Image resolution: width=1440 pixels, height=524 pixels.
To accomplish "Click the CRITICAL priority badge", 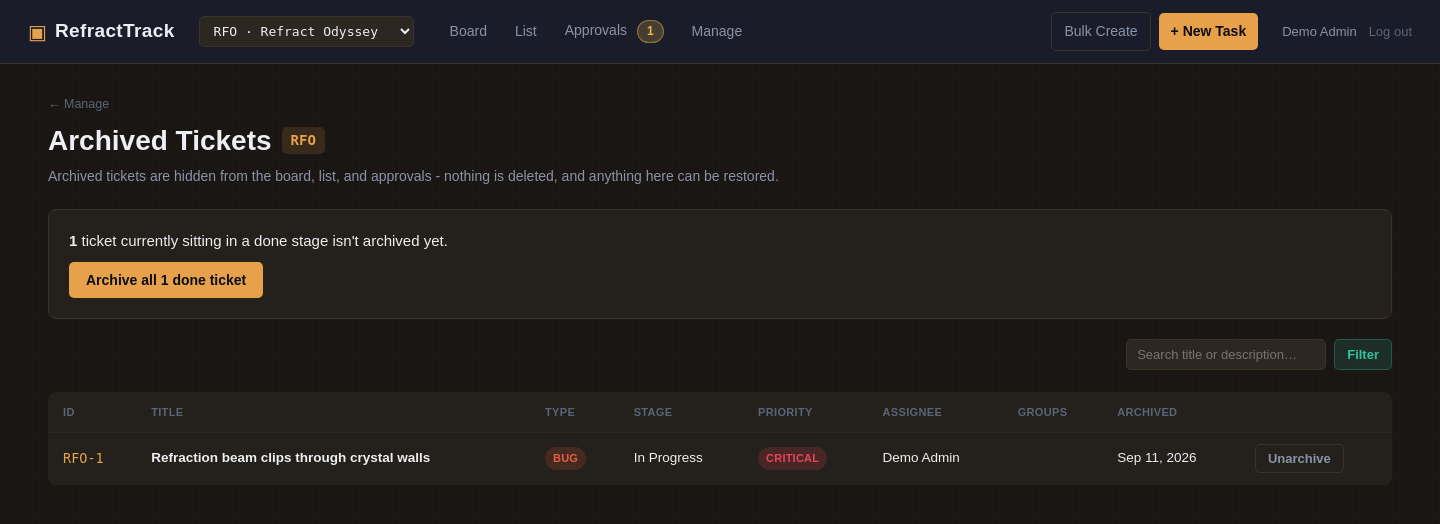I will point(792,458).
